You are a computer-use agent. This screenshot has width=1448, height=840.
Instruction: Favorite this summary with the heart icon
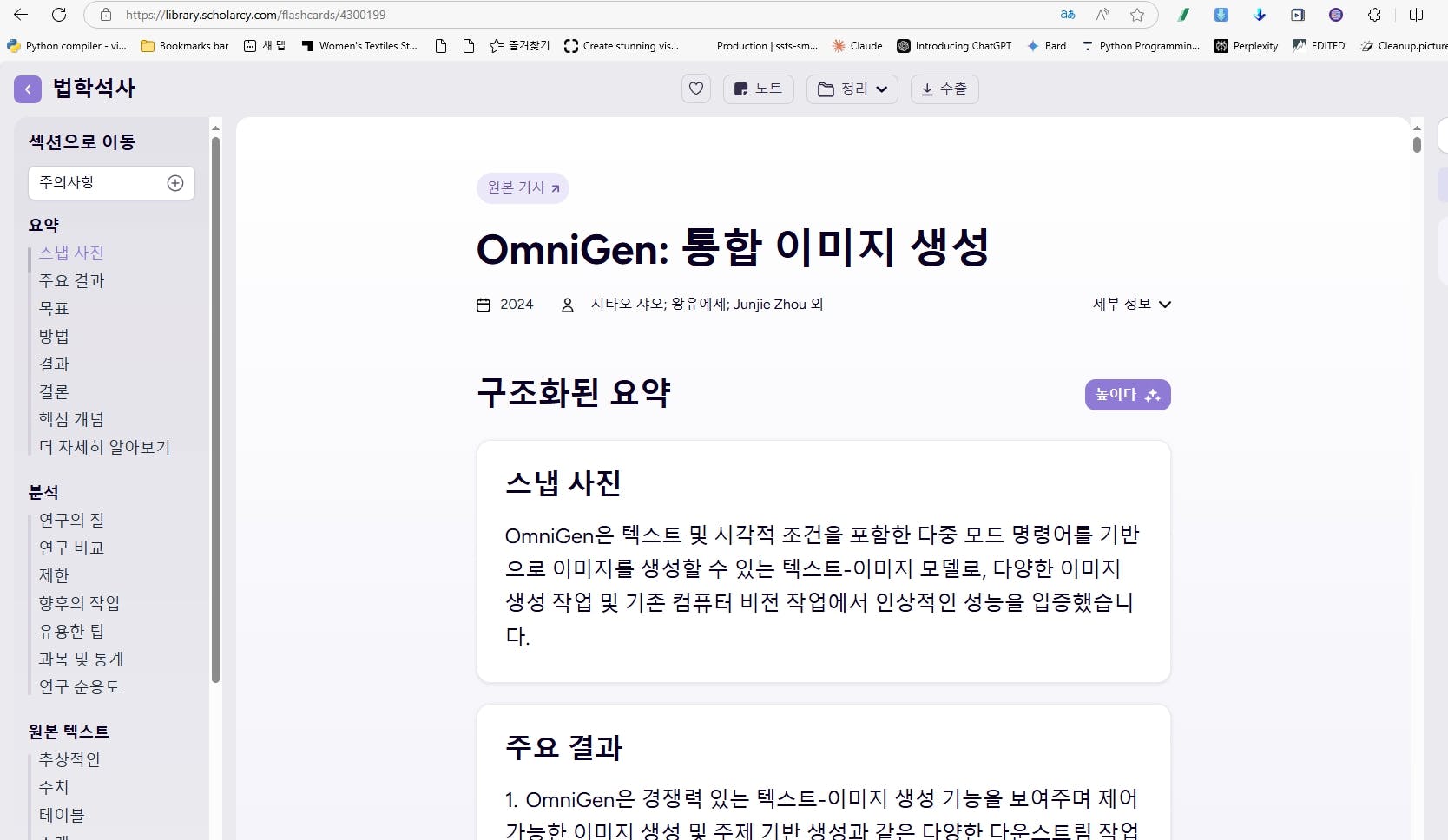[696, 89]
